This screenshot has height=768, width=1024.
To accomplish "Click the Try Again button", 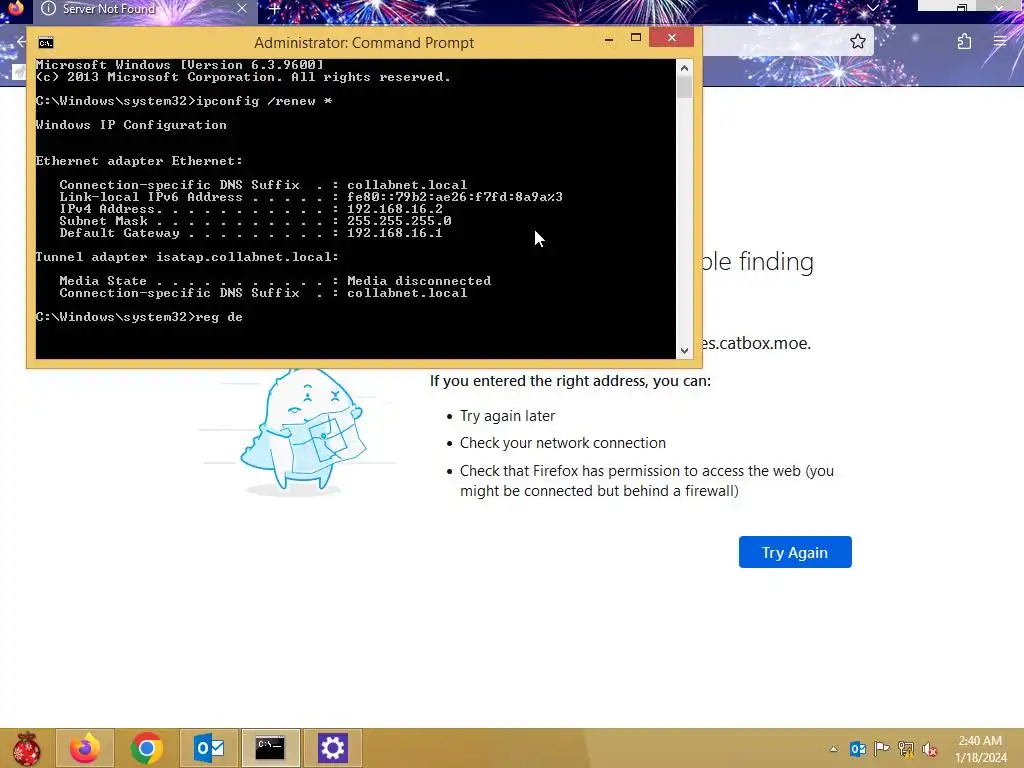I will (795, 552).
